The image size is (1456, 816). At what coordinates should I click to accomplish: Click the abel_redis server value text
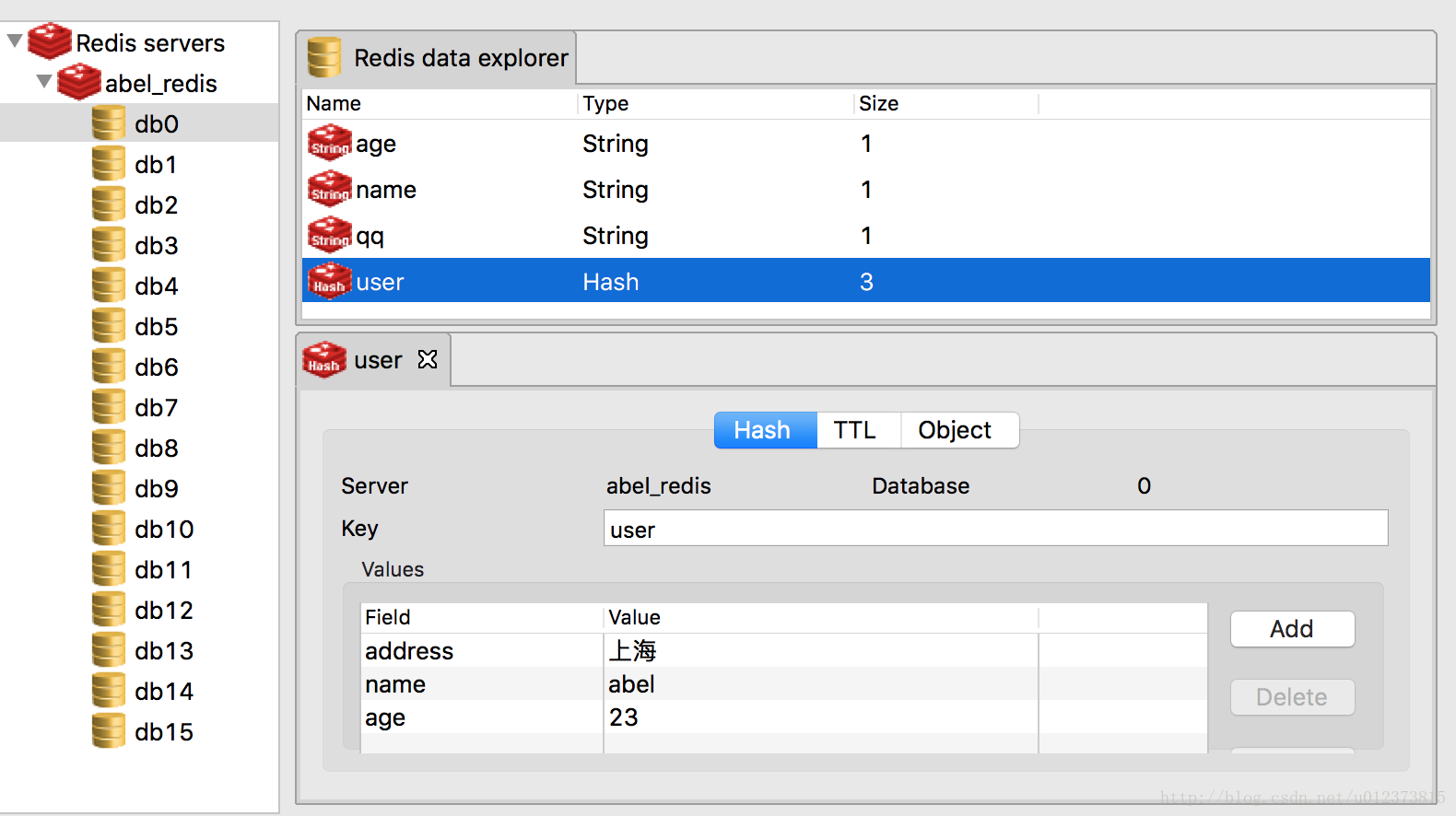pyautogui.click(x=659, y=486)
